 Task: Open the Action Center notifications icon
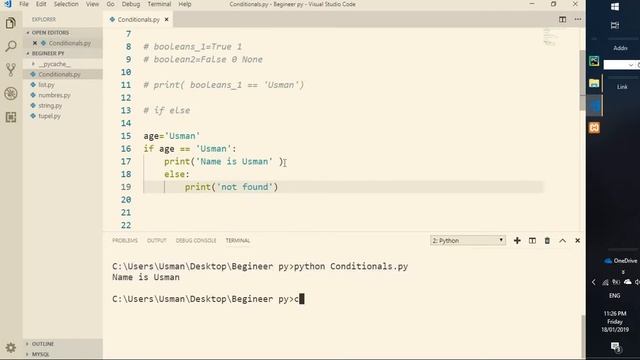pyautogui.click(x=616, y=347)
